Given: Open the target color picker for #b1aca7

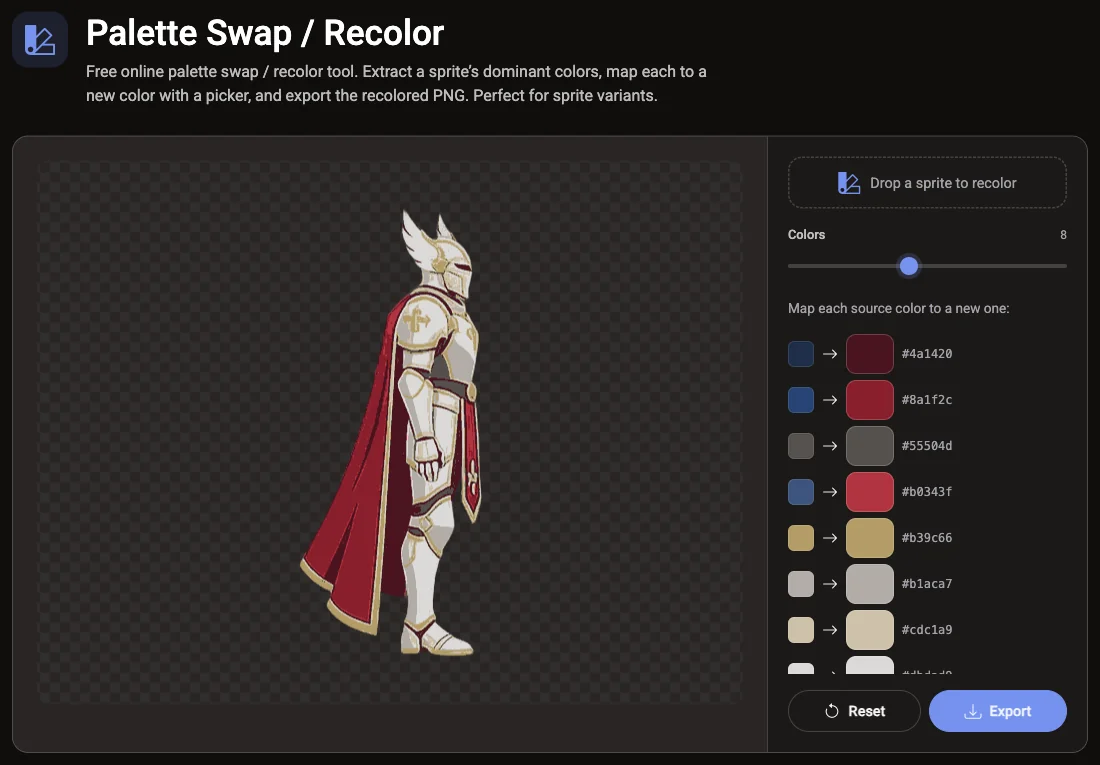Looking at the screenshot, I should (x=870, y=584).
